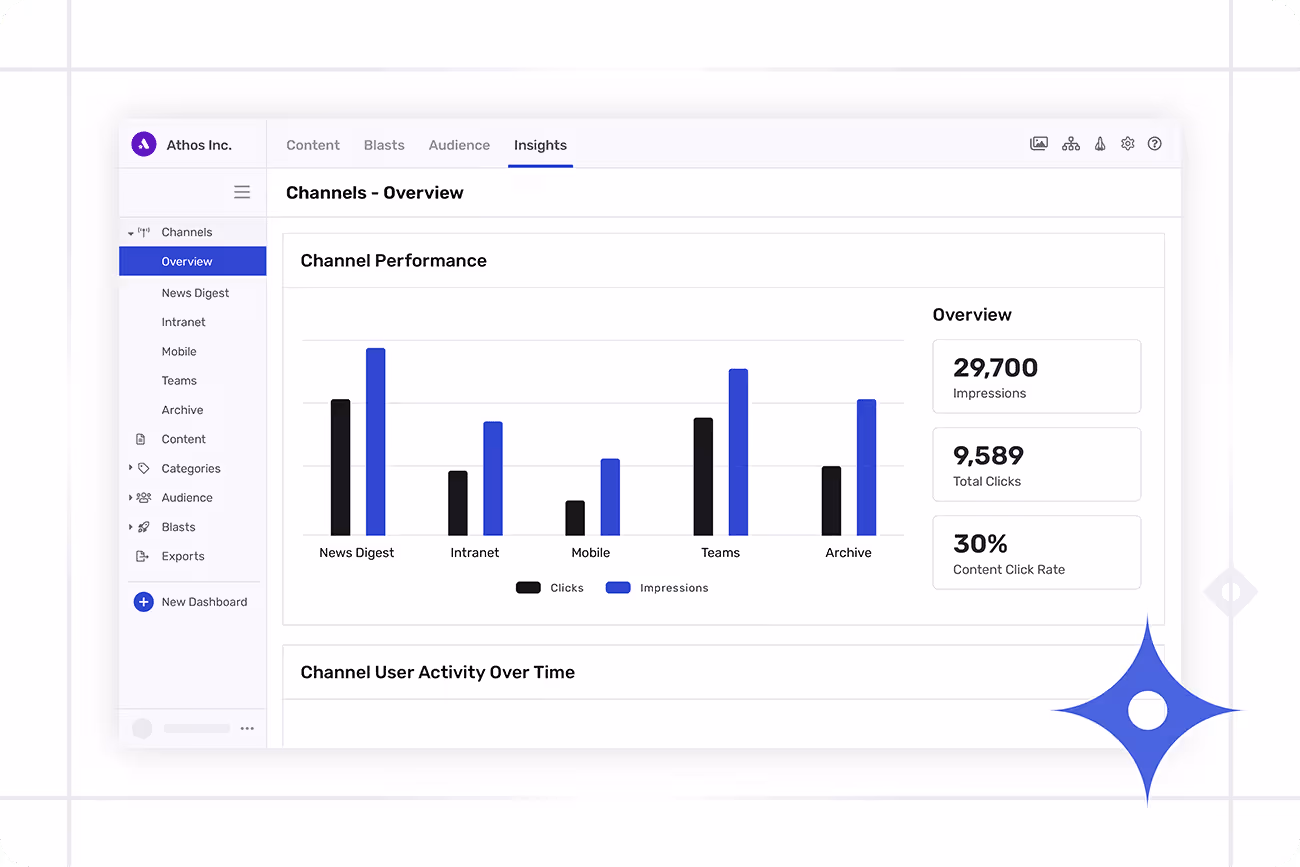Click the Intranet label under chart

coord(475,553)
